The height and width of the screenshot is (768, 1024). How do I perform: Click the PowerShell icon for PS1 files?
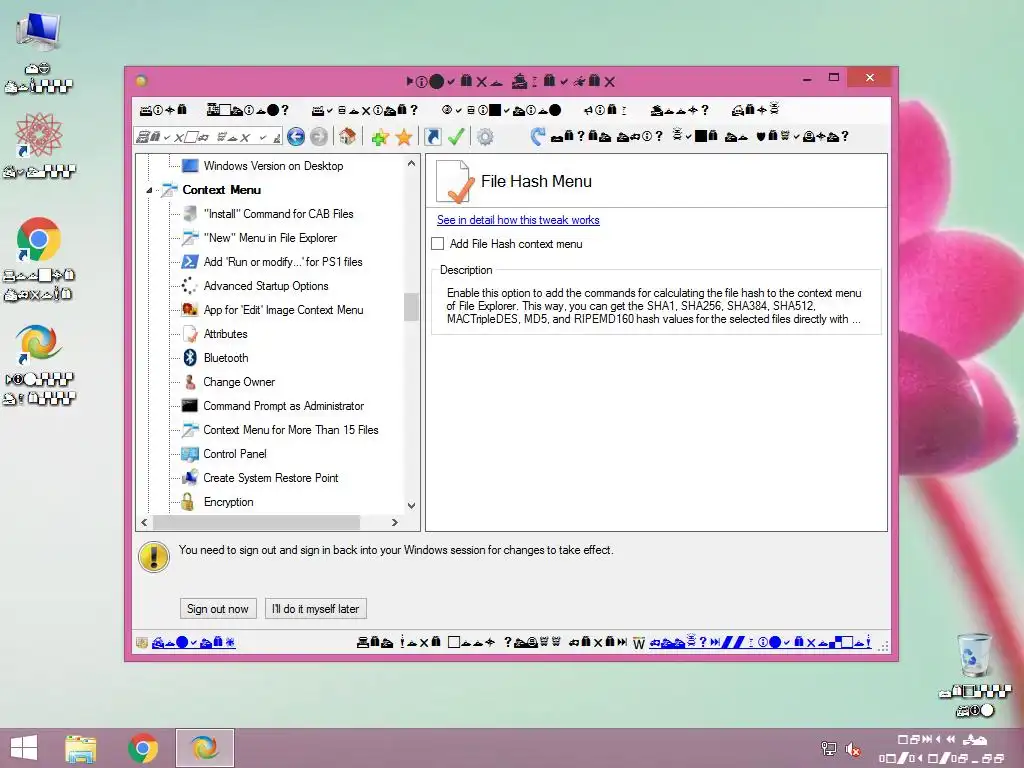coord(189,262)
